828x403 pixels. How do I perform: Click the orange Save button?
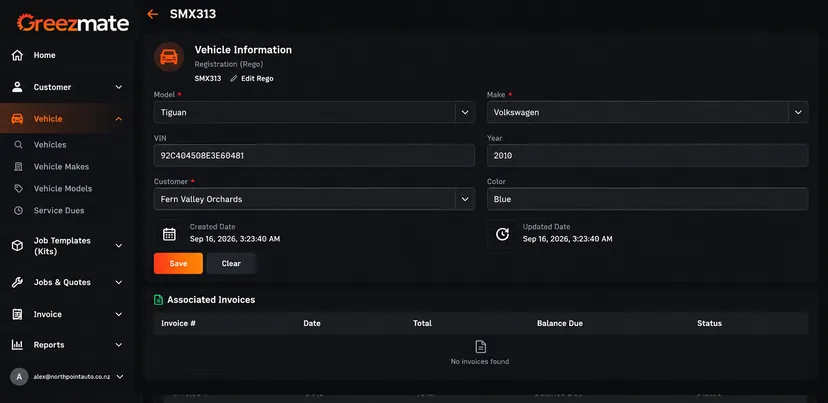178,264
